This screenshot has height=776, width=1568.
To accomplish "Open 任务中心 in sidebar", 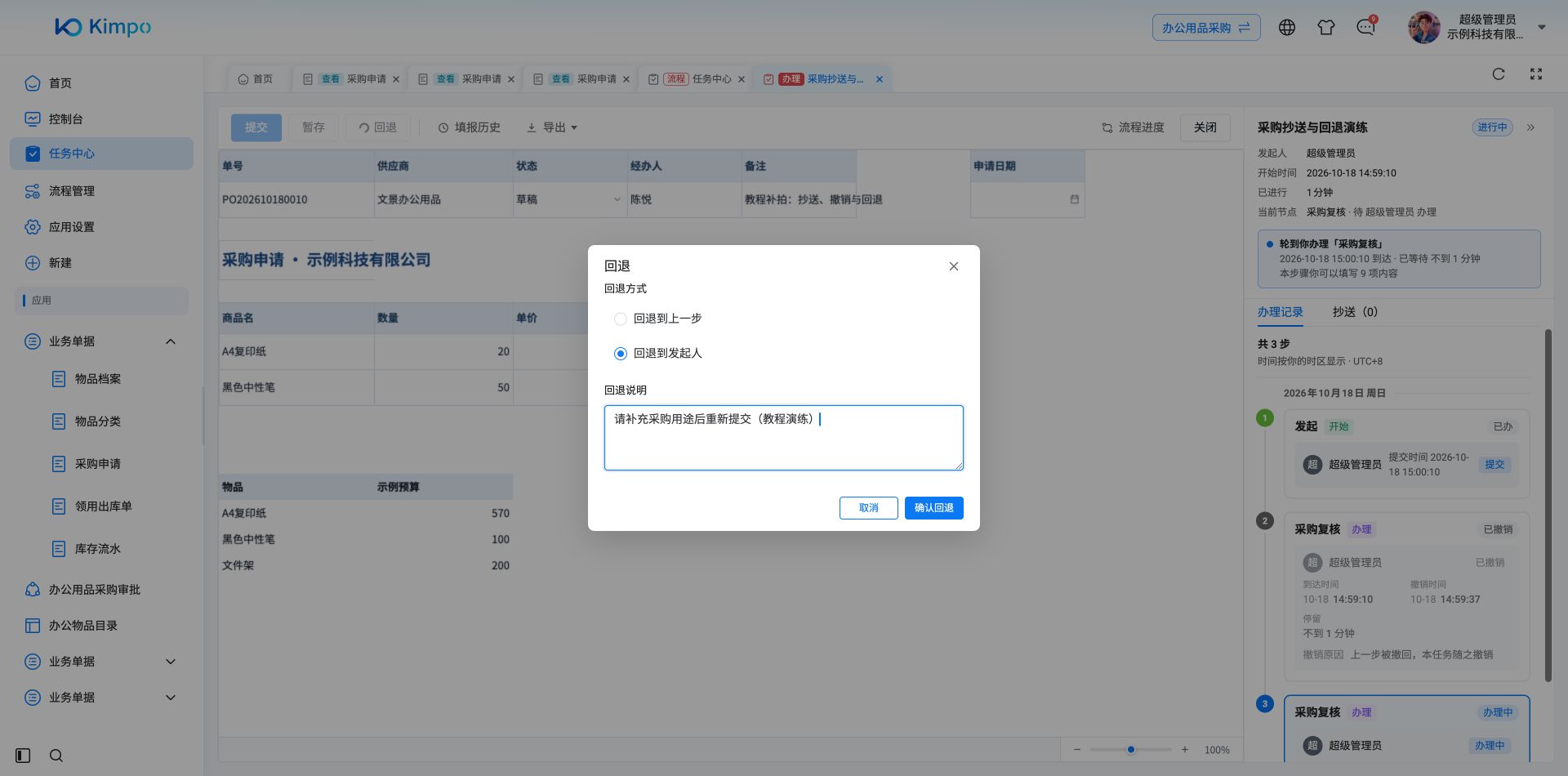I will tap(101, 154).
